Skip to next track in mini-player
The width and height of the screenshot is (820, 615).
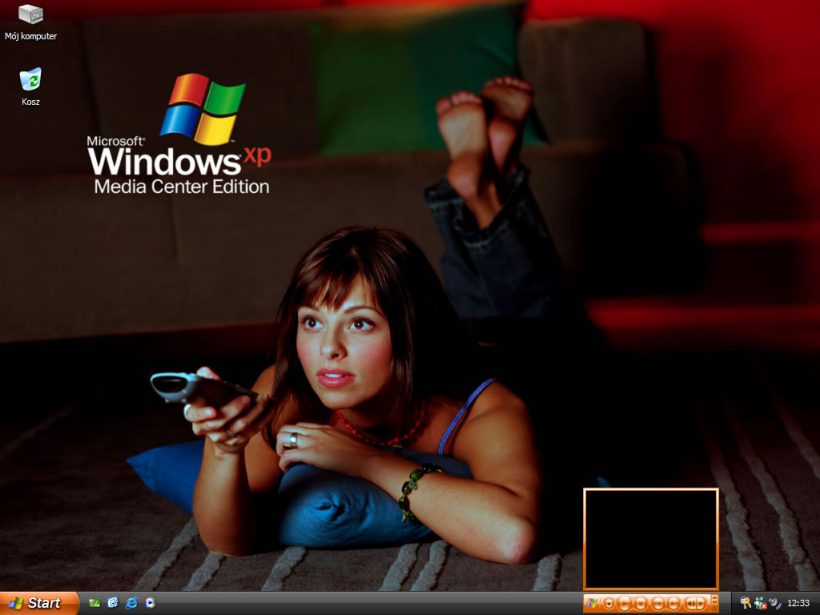click(673, 603)
